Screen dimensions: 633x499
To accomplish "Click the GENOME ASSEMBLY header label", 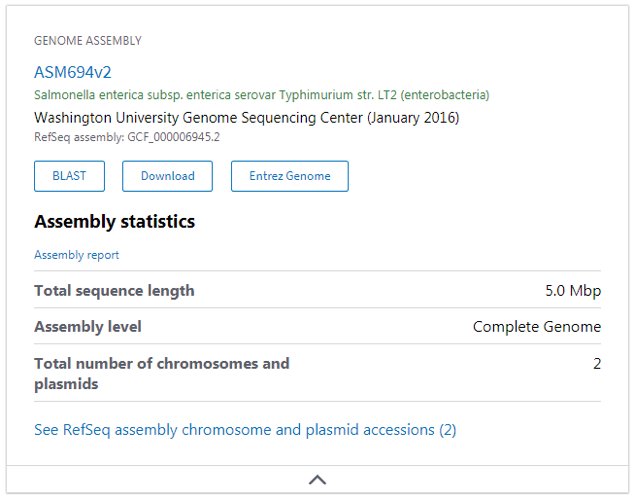I will coord(88,41).
